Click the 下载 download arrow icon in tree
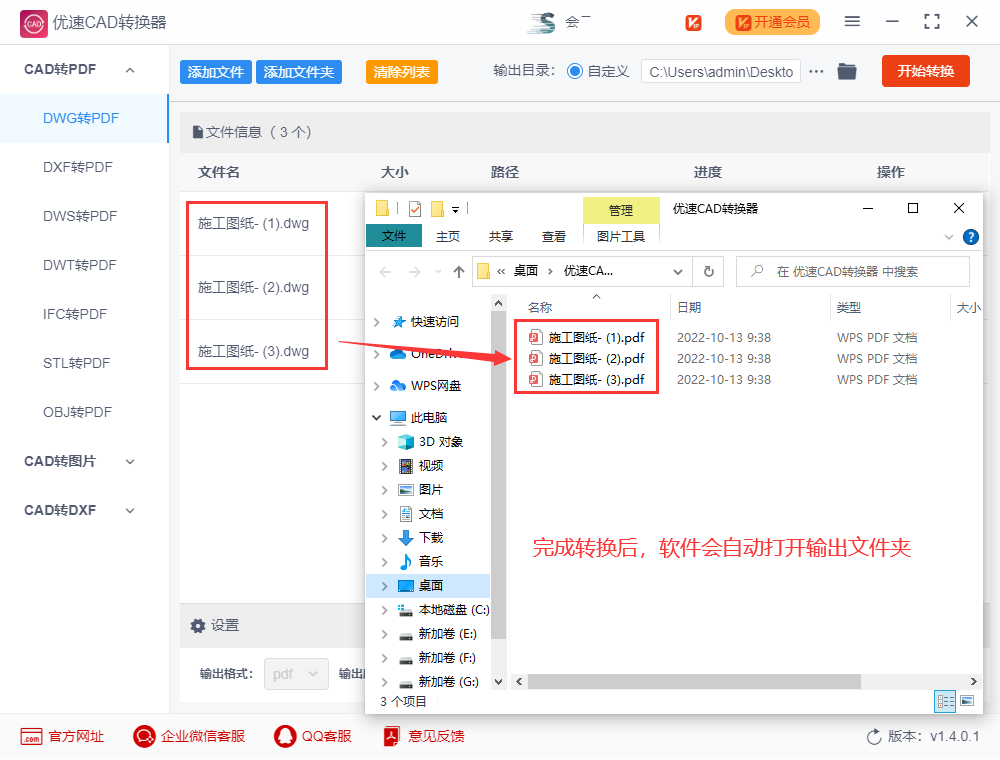This screenshot has height=760, width=1000. (x=406, y=538)
